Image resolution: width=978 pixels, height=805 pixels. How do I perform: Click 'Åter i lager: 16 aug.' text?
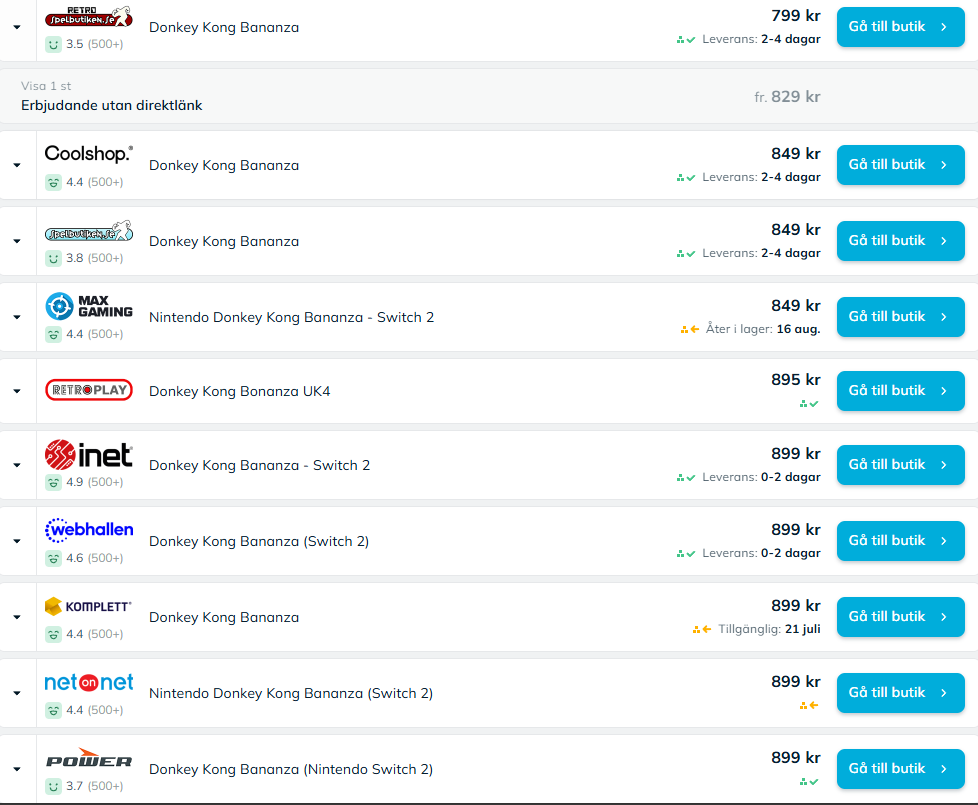tap(763, 329)
